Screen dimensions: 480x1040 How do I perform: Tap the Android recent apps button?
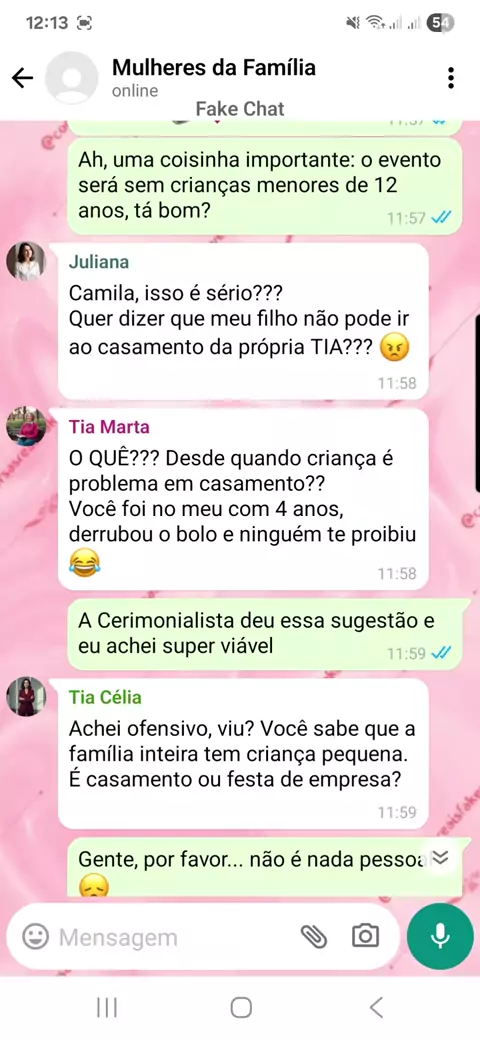click(x=107, y=1008)
